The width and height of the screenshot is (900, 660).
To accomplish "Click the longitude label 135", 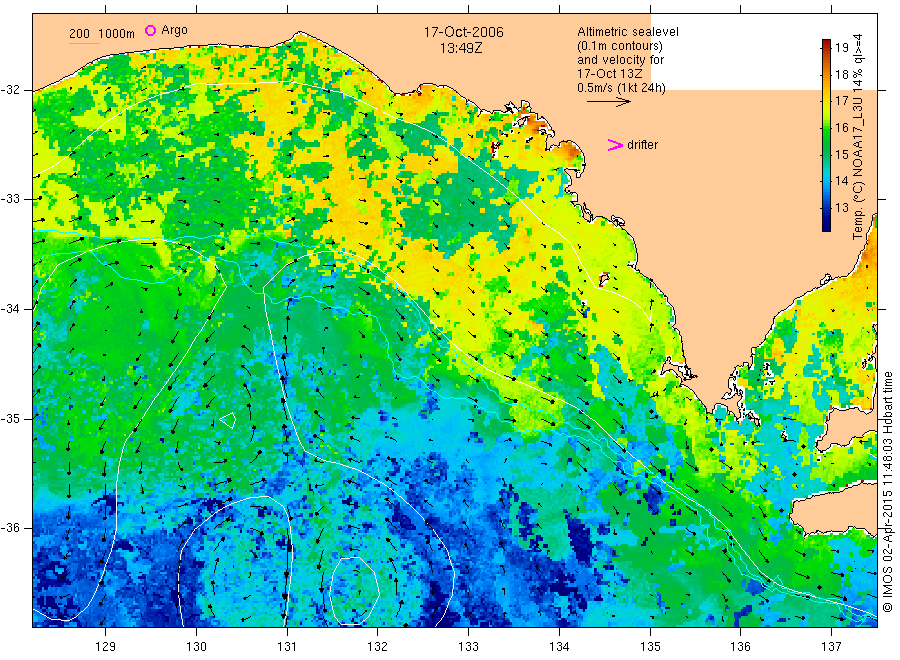I will [650, 647].
